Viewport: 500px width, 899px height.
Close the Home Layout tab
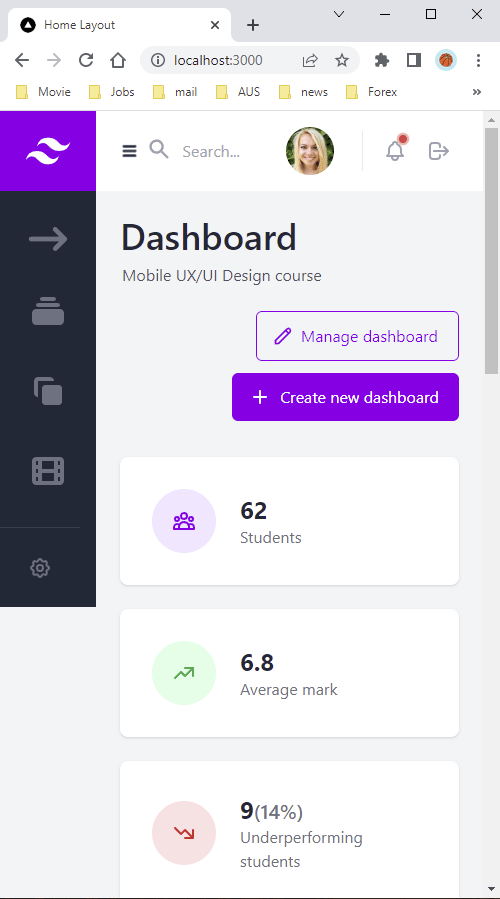pos(215,25)
